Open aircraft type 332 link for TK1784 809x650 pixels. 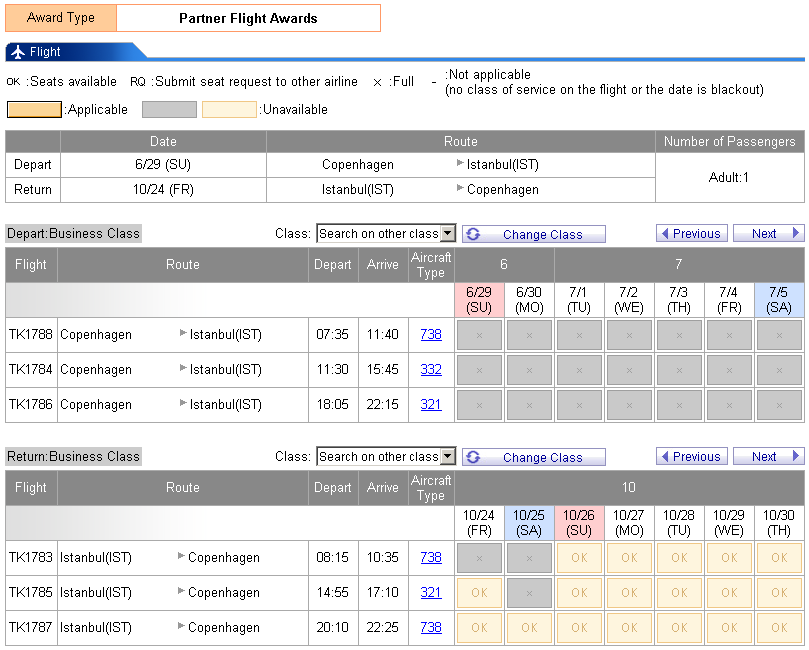(x=431, y=370)
